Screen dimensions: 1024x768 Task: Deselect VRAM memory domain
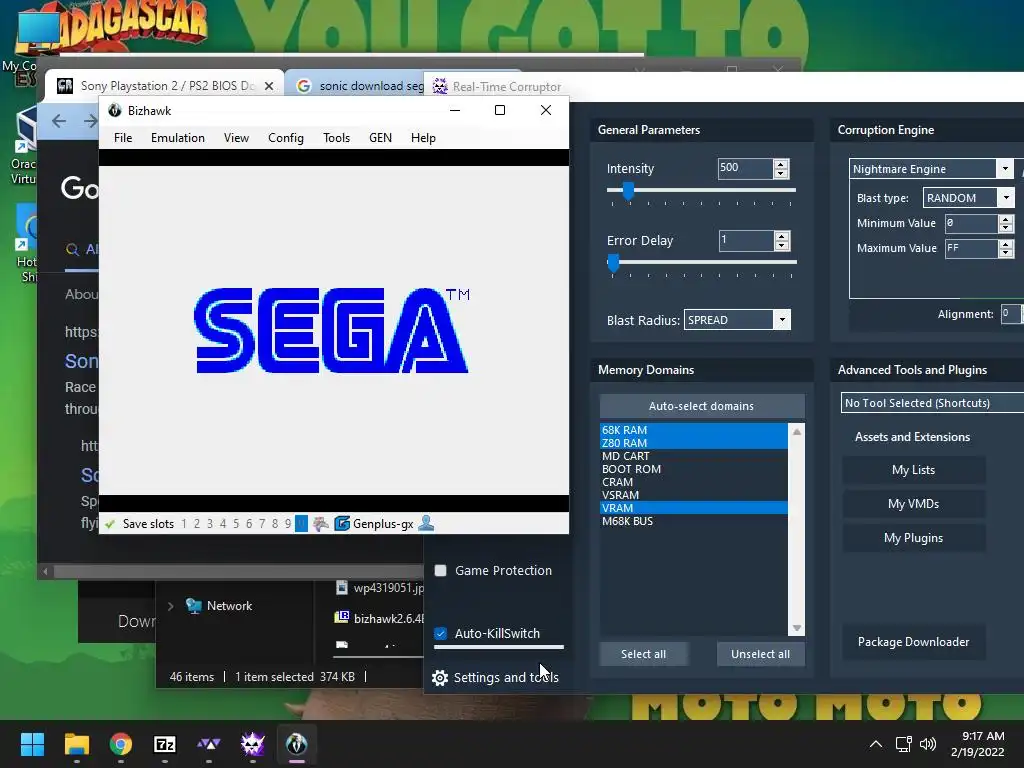tap(694, 508)
